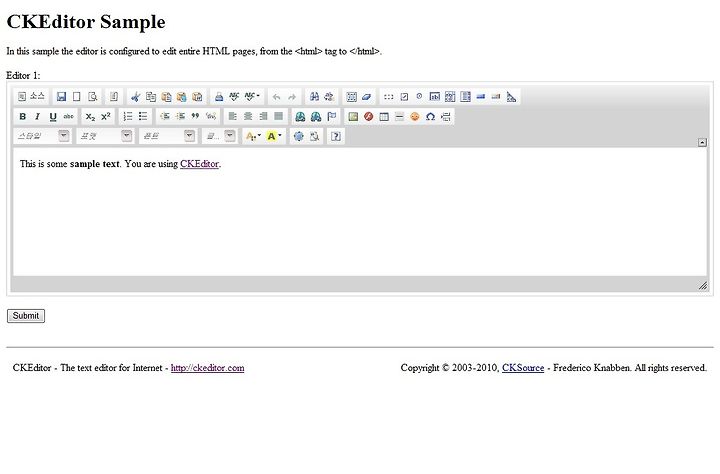The image size is (720, 474).
Task: Decrease indent with Outdent icon
Action: [165, 117]
